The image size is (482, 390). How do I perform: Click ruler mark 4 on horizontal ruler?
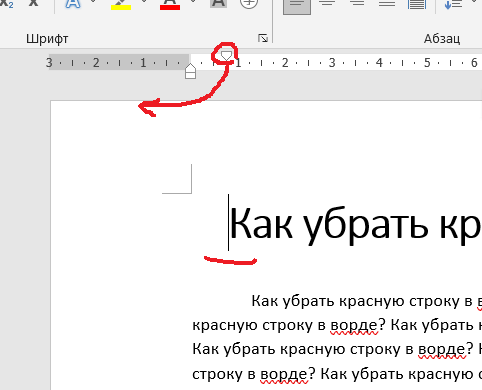(379, 63)
